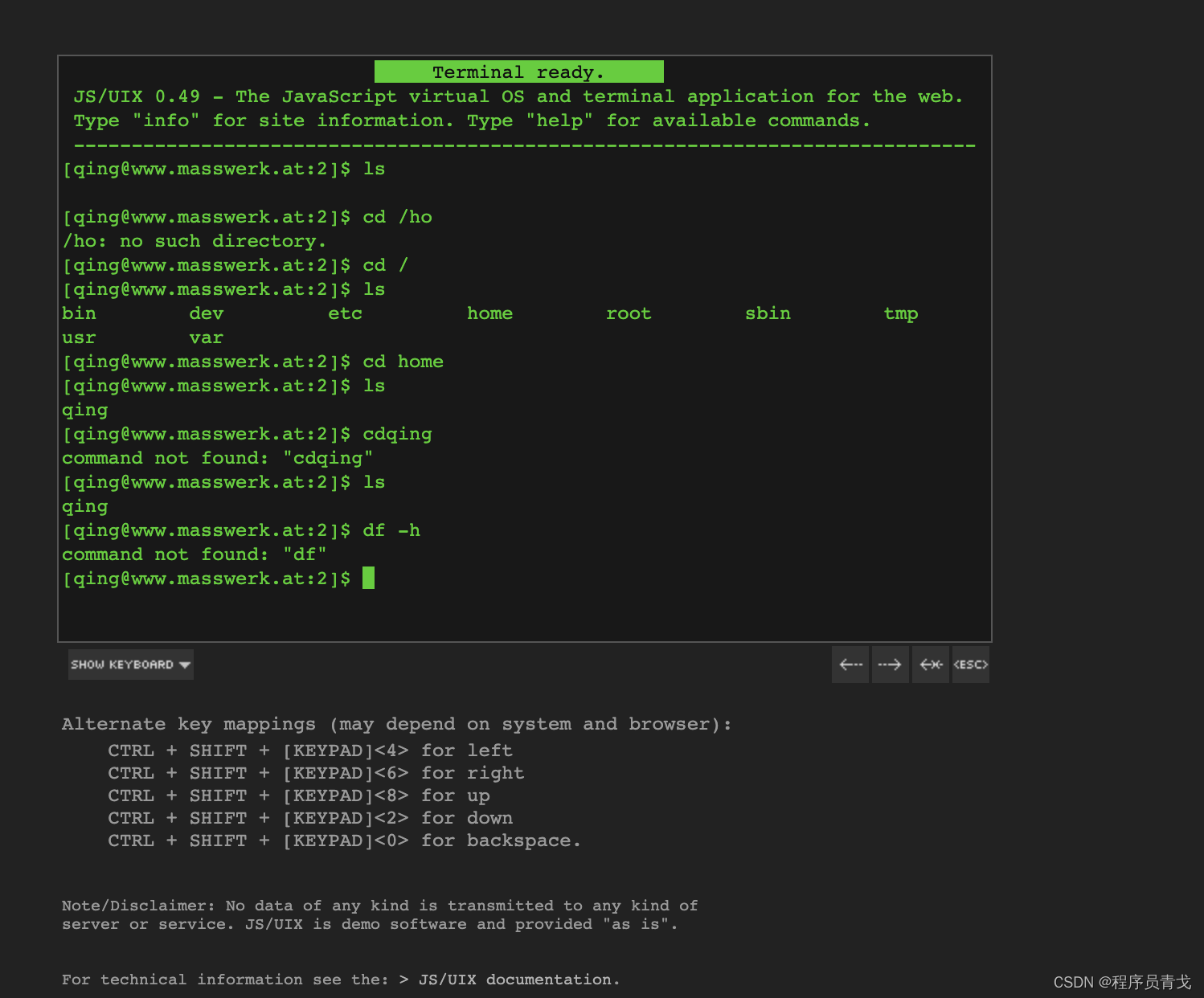The height and width of the screenshot is (998, 1204).
Task: Click the '<6> for right' key mapping
Action: [x=316, y=773]
